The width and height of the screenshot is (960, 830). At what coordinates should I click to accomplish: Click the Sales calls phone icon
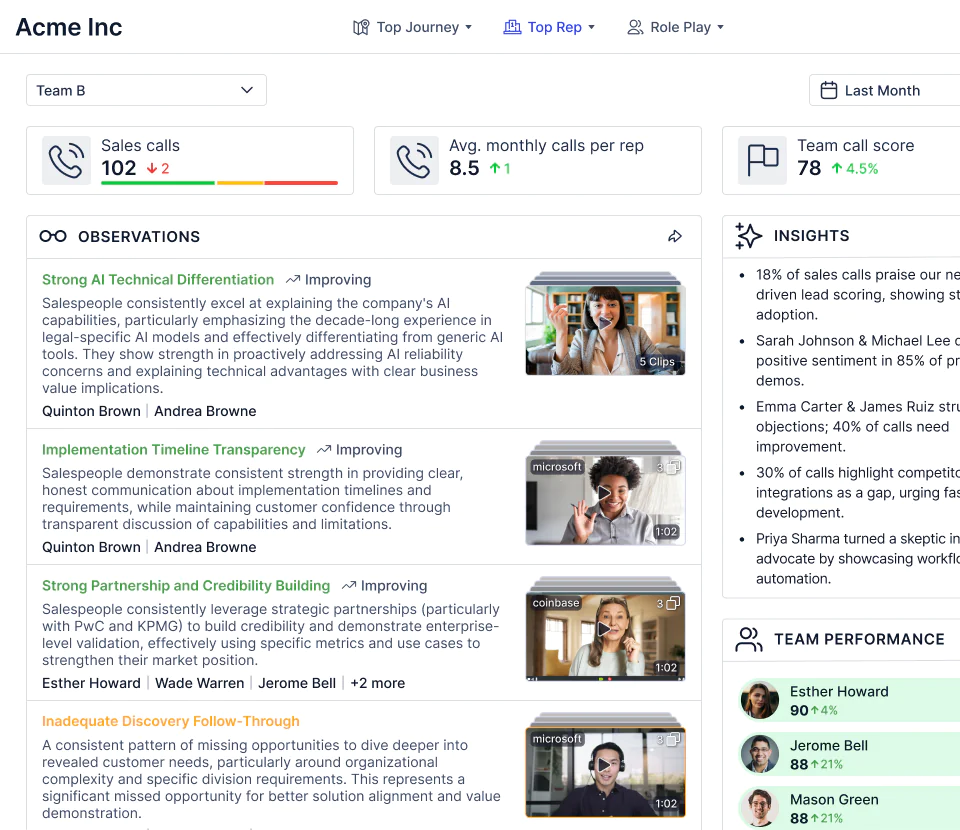click(66, 160)
